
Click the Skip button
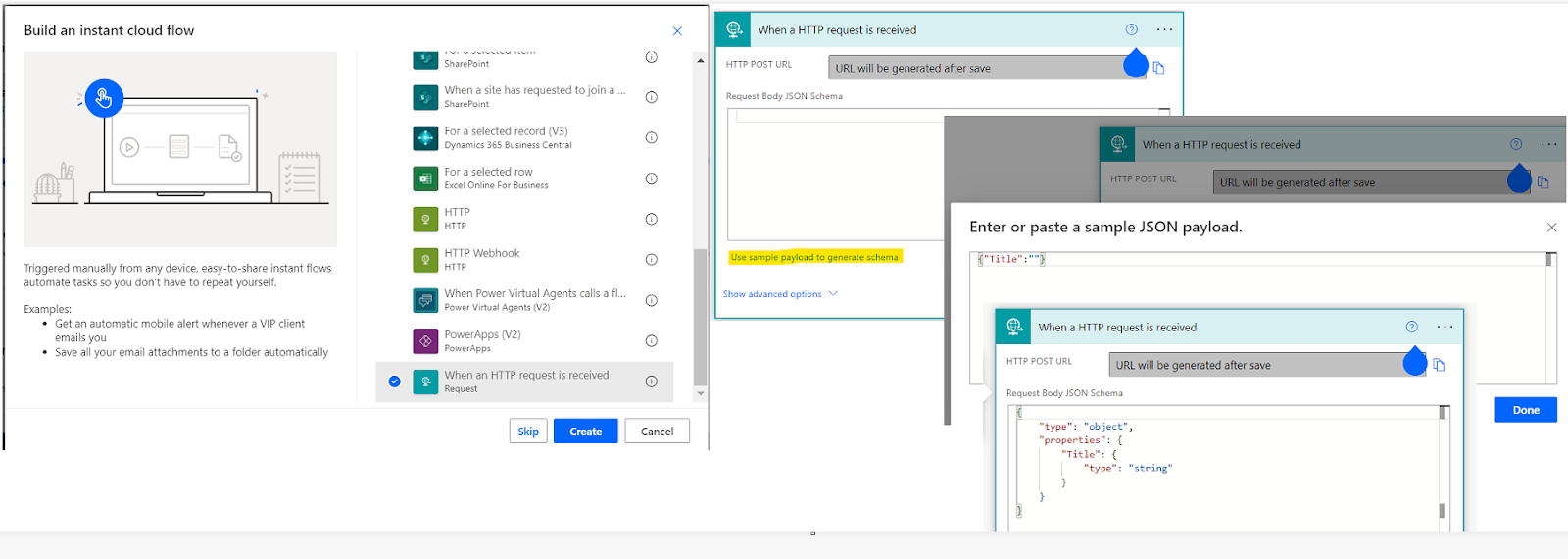click(528, 432)
